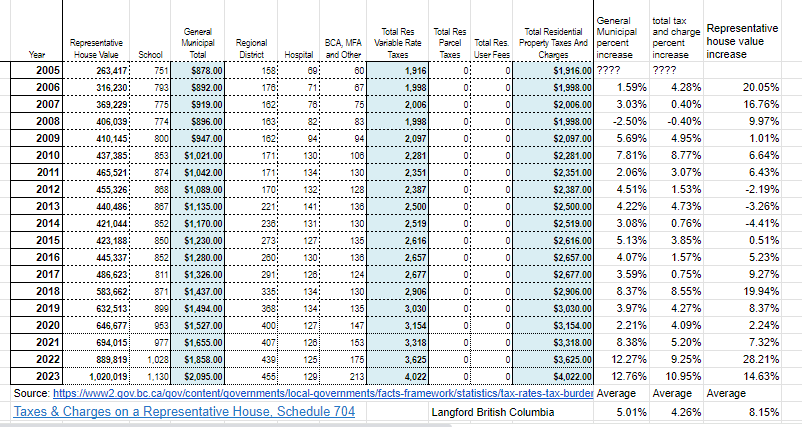Select the 2018 year cell
This screenshot has height=427, width=802.
(36, 291)
